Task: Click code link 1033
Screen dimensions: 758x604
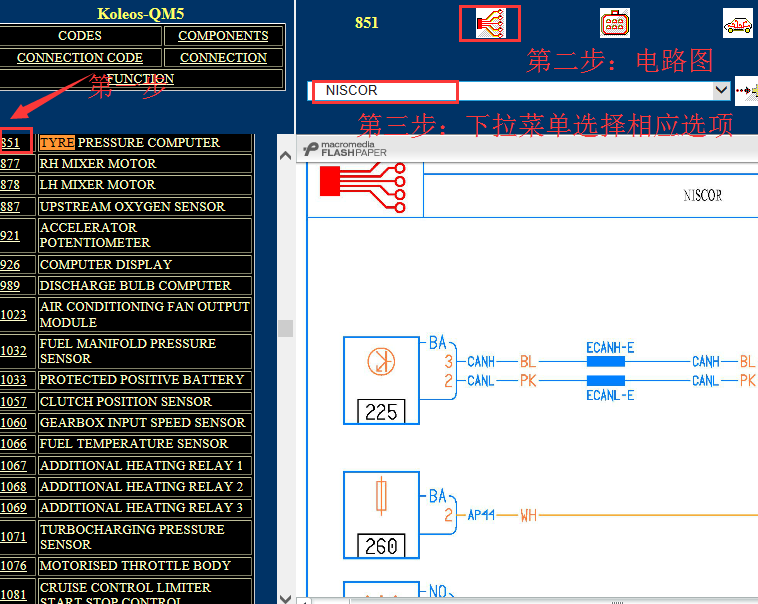Action: coord(13,380)
